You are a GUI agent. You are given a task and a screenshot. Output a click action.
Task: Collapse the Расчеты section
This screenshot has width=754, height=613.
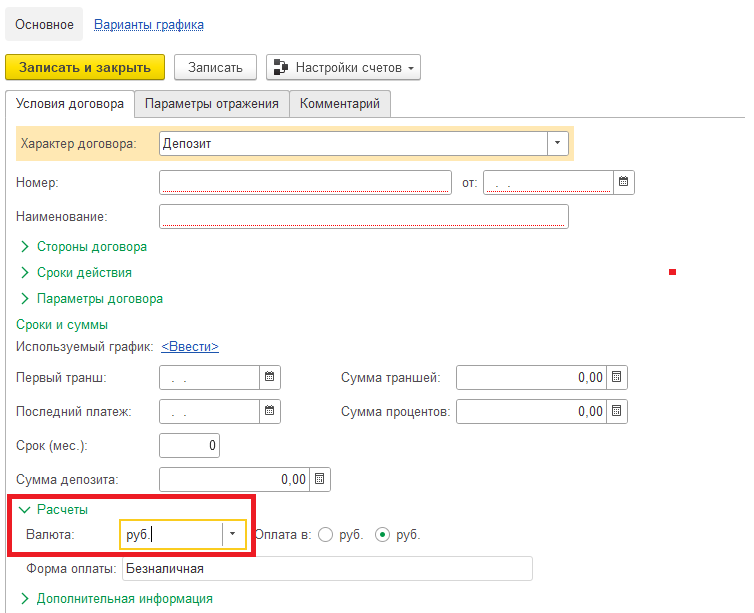[53, 509]
